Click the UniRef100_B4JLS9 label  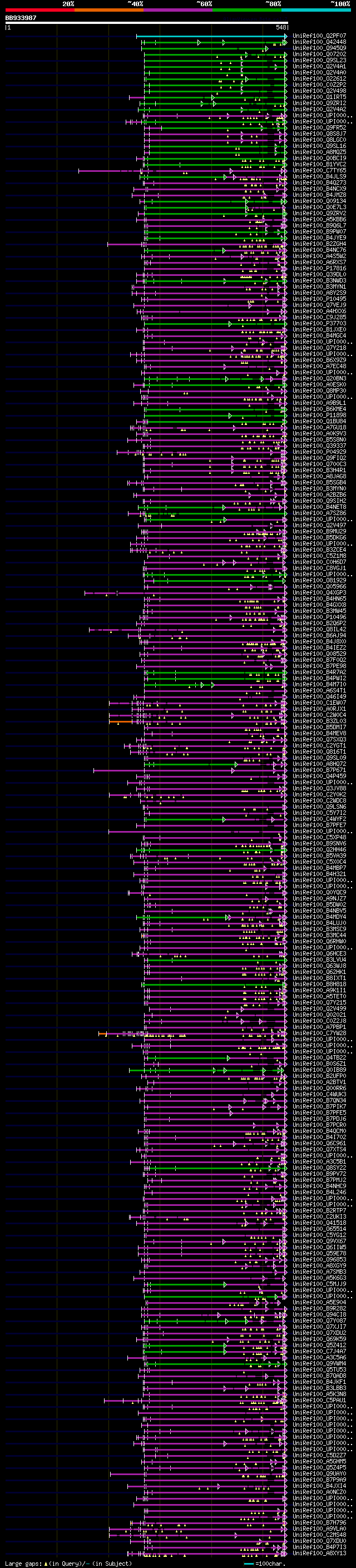click(x=319, y=176)
